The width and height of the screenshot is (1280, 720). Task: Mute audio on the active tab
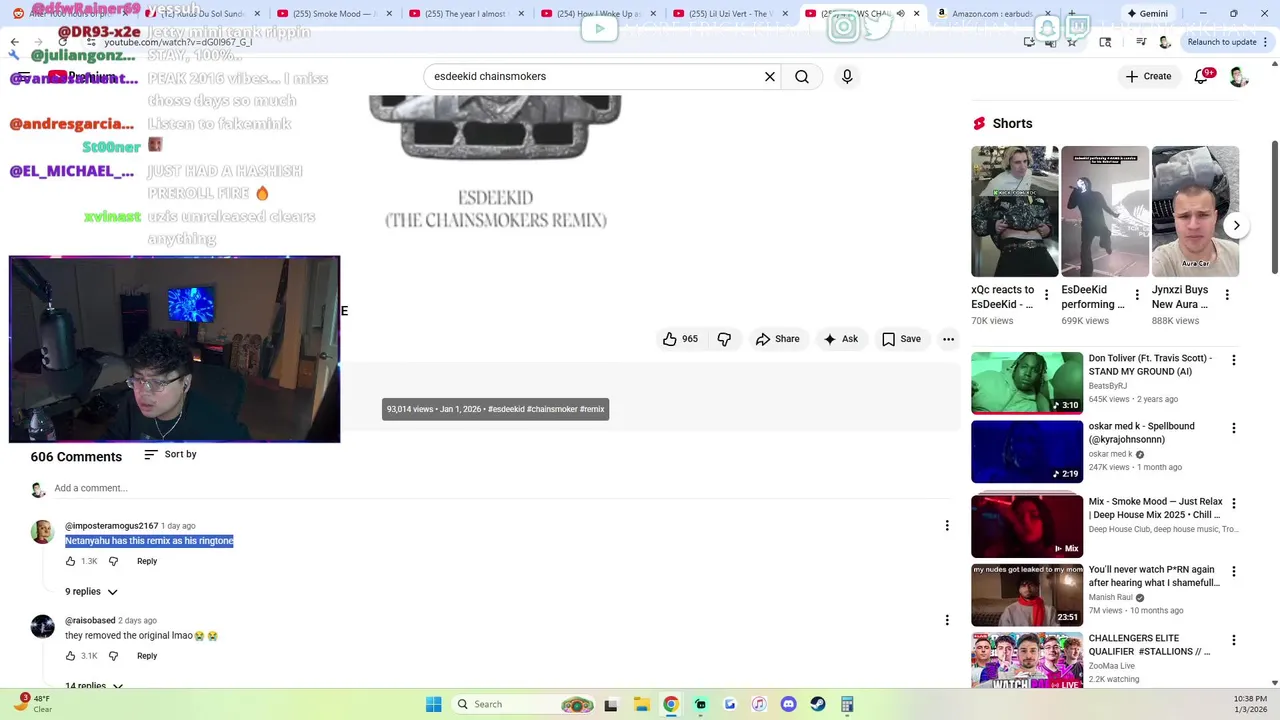click(x=900, y=14)
